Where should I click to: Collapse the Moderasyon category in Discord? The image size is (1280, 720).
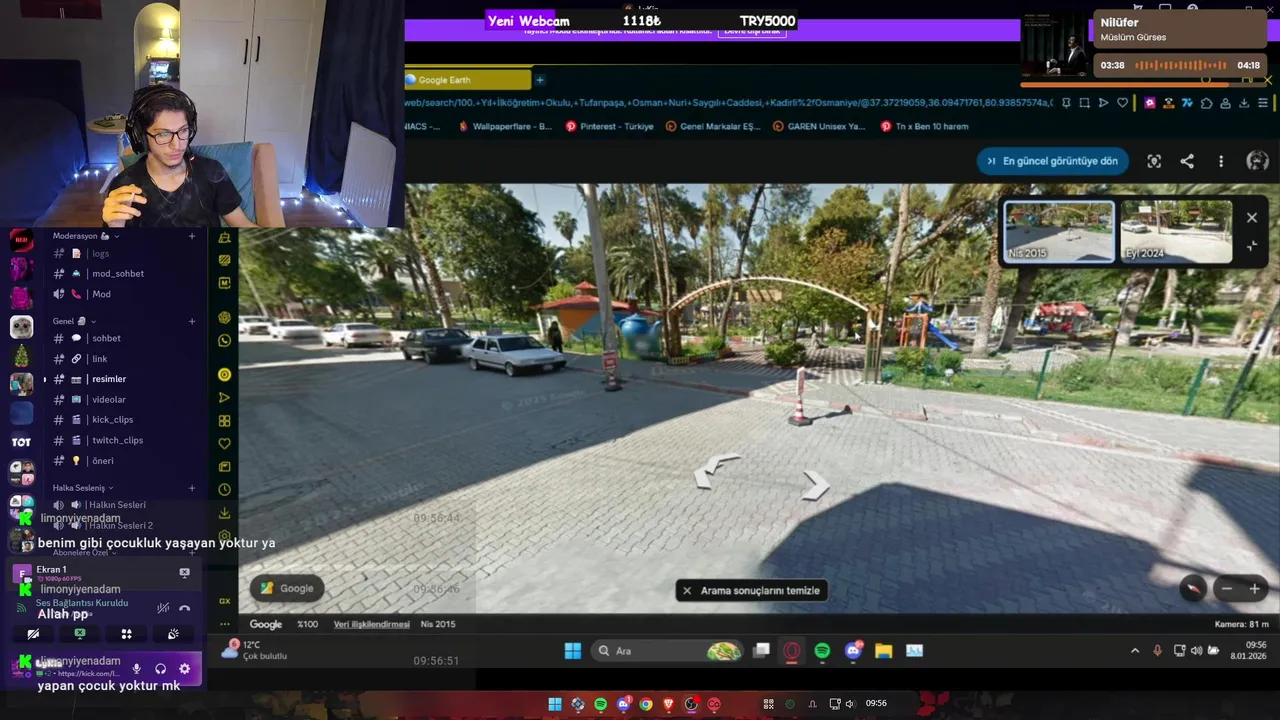pyautogui.click(x=86, y=236)
